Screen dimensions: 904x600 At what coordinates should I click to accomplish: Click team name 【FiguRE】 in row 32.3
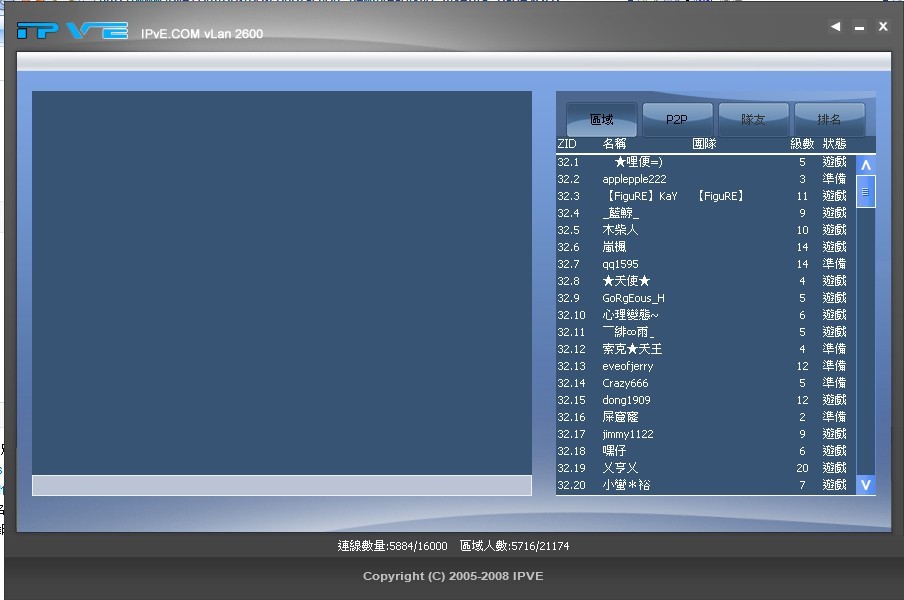721,196
